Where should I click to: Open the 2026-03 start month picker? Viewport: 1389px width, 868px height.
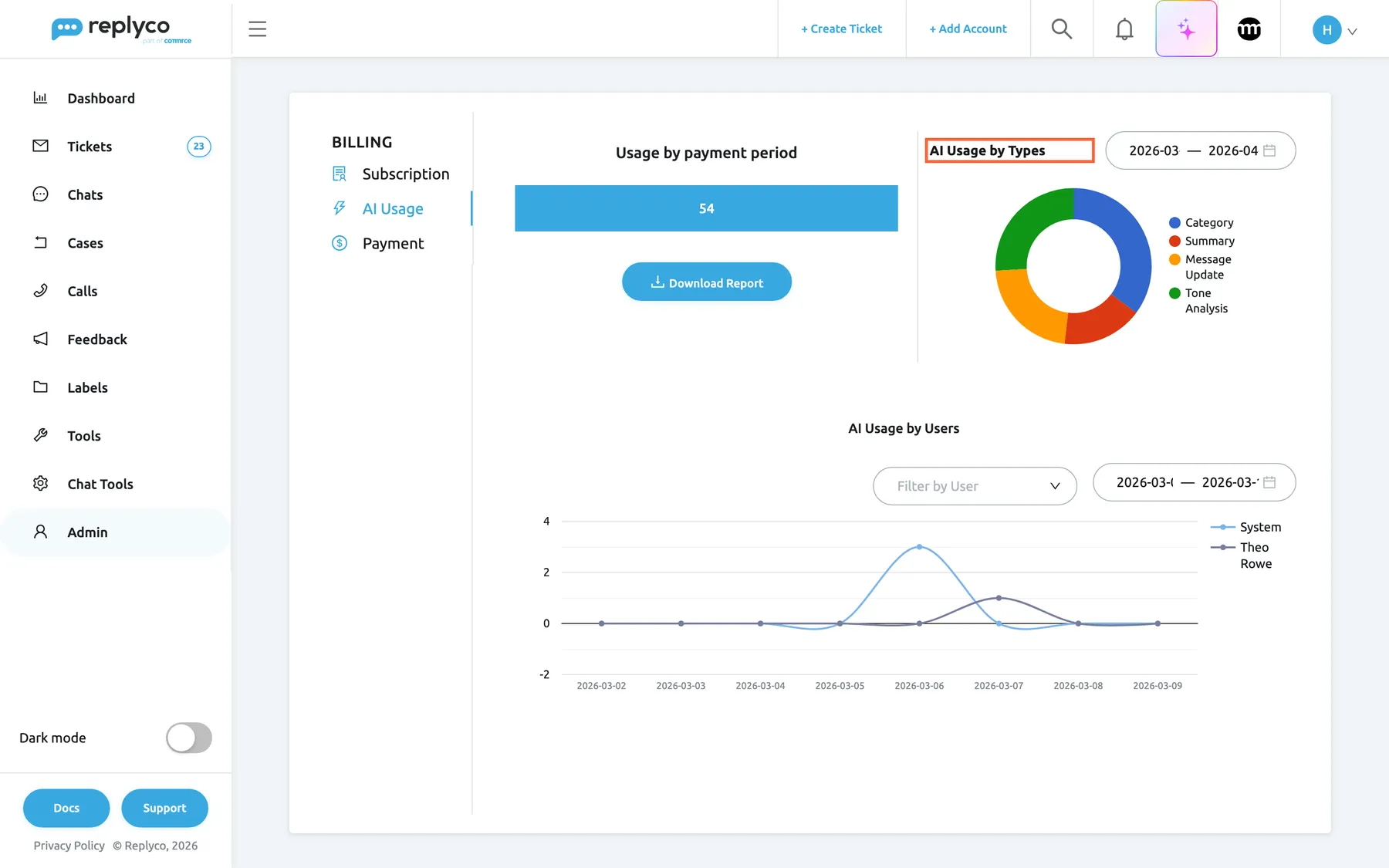tap(1154, 150)
